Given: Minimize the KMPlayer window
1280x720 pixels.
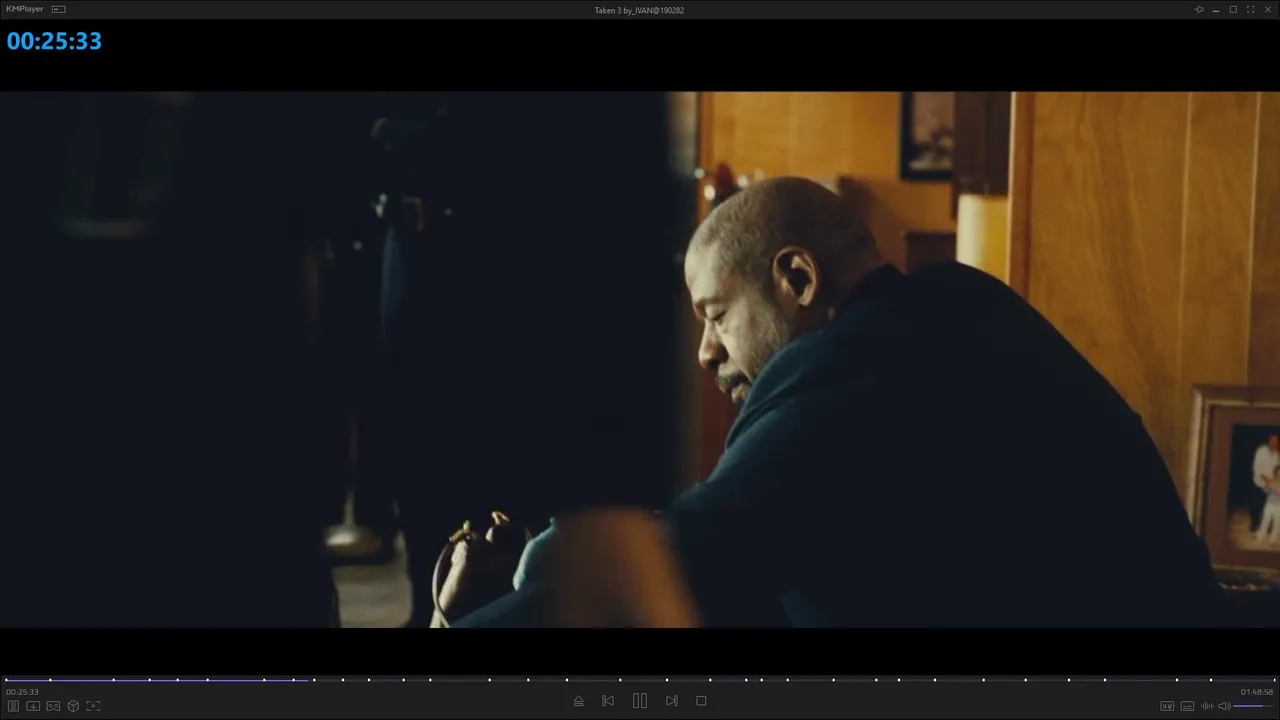Looking at the screenshot, I should click(1216, 10).
